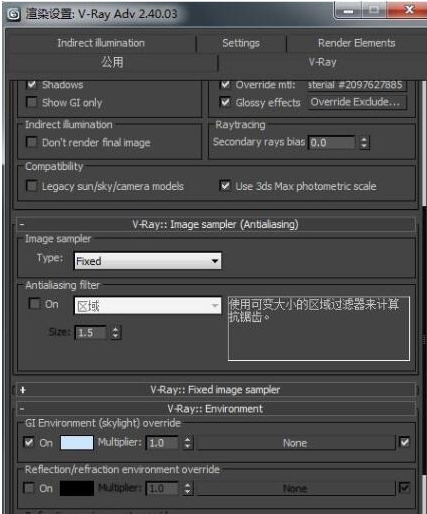Enable Legacy sun/sky/camera models checkbox
This screenshot has height=514, width=427.
coord(32,185)
